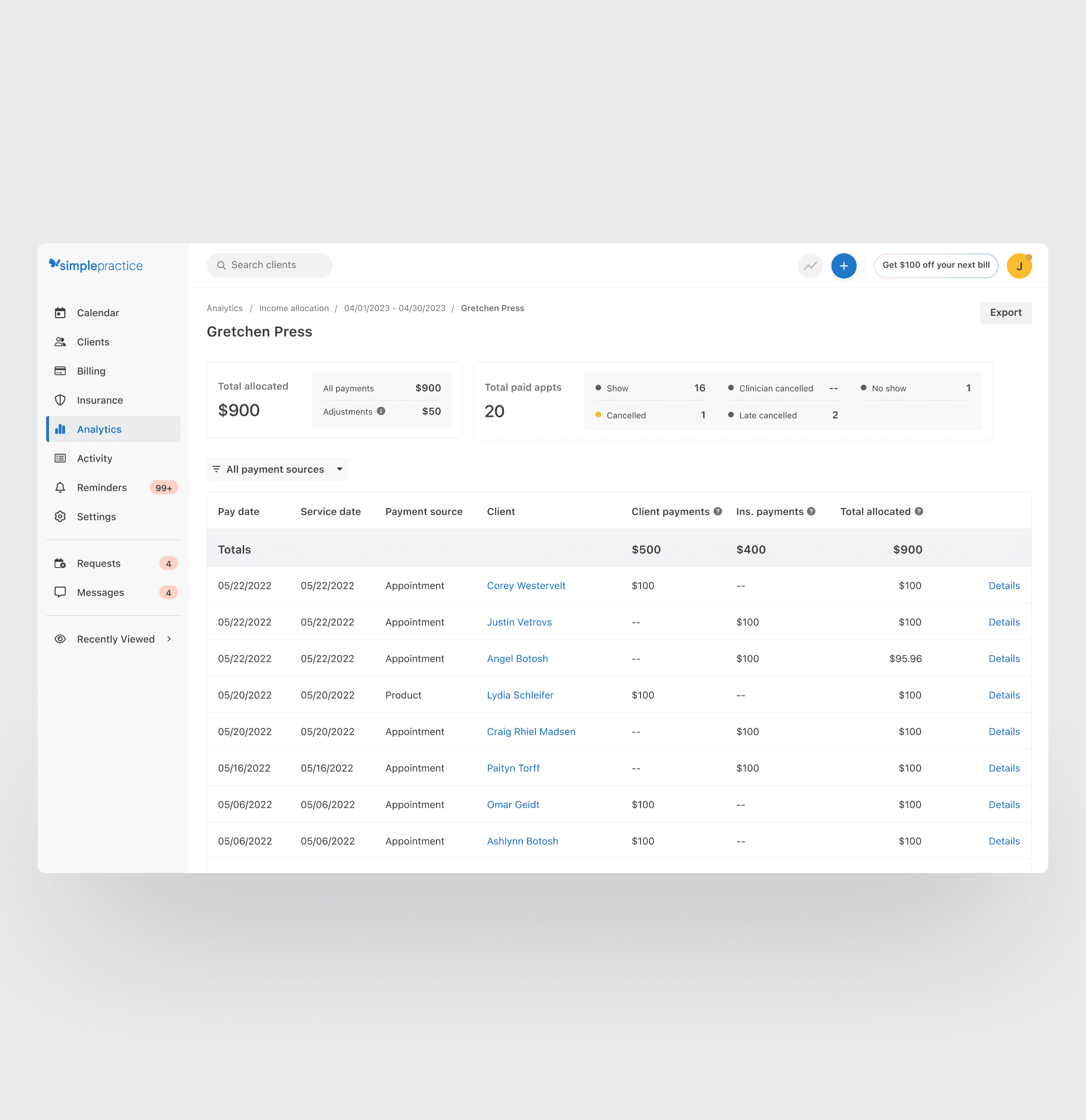1086x1120 pixels.
Task: Click Get $100 off your next bill
Action: click(x=935, y=265)
